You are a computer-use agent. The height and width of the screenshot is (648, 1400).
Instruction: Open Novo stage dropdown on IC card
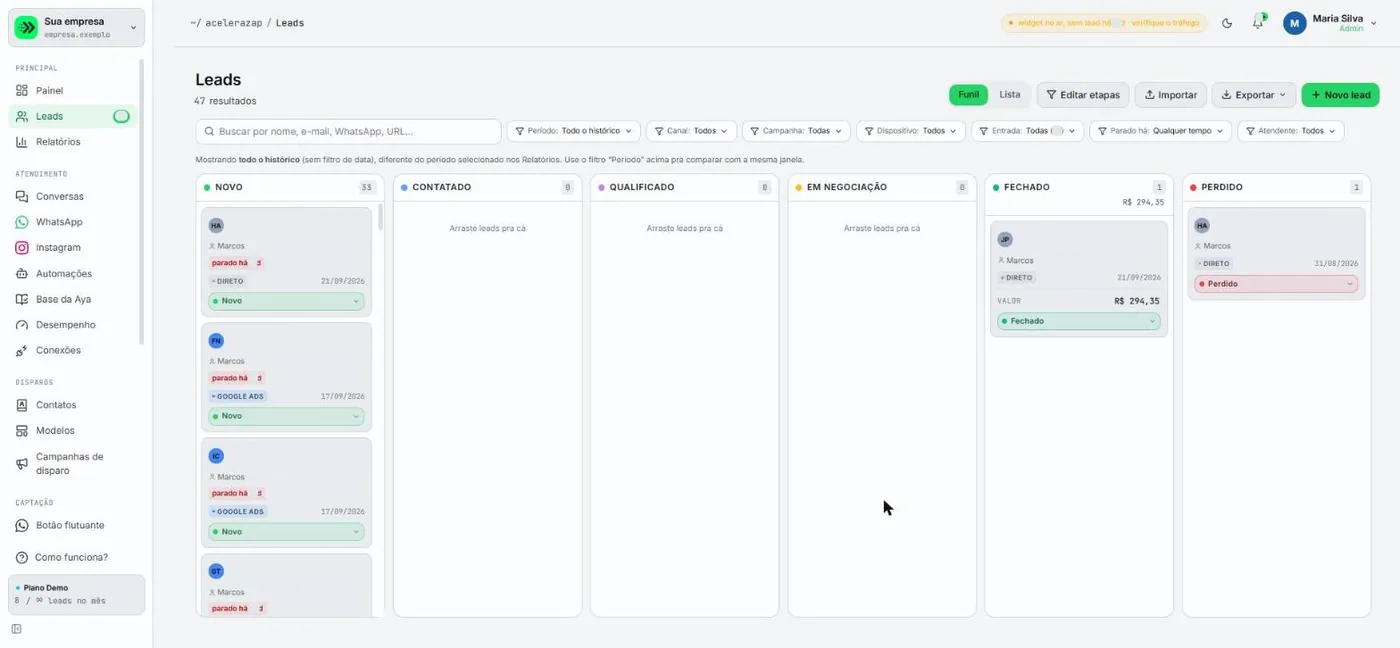(286, 532)
